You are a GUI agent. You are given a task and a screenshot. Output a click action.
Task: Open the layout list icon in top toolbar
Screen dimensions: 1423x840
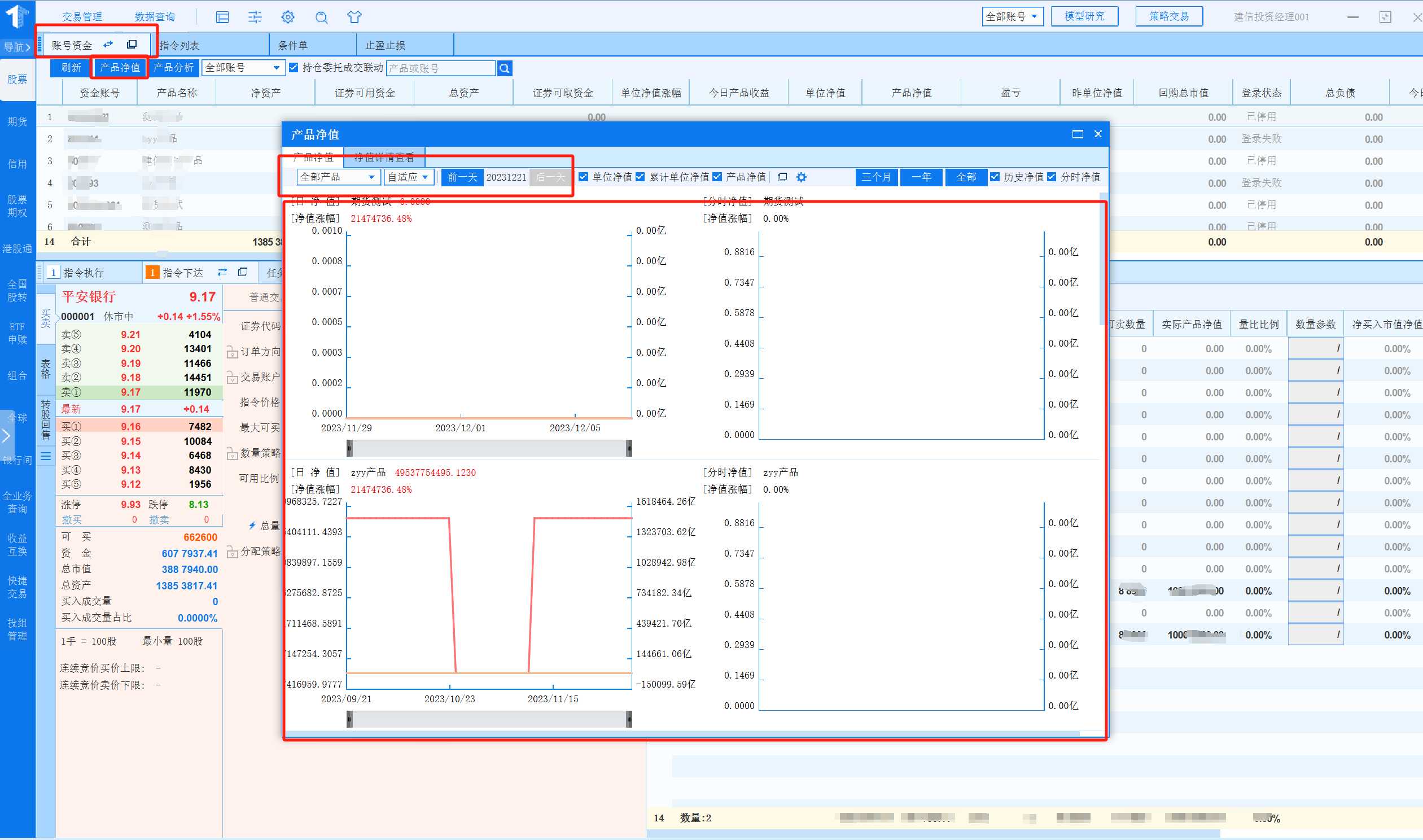[222, 17]
